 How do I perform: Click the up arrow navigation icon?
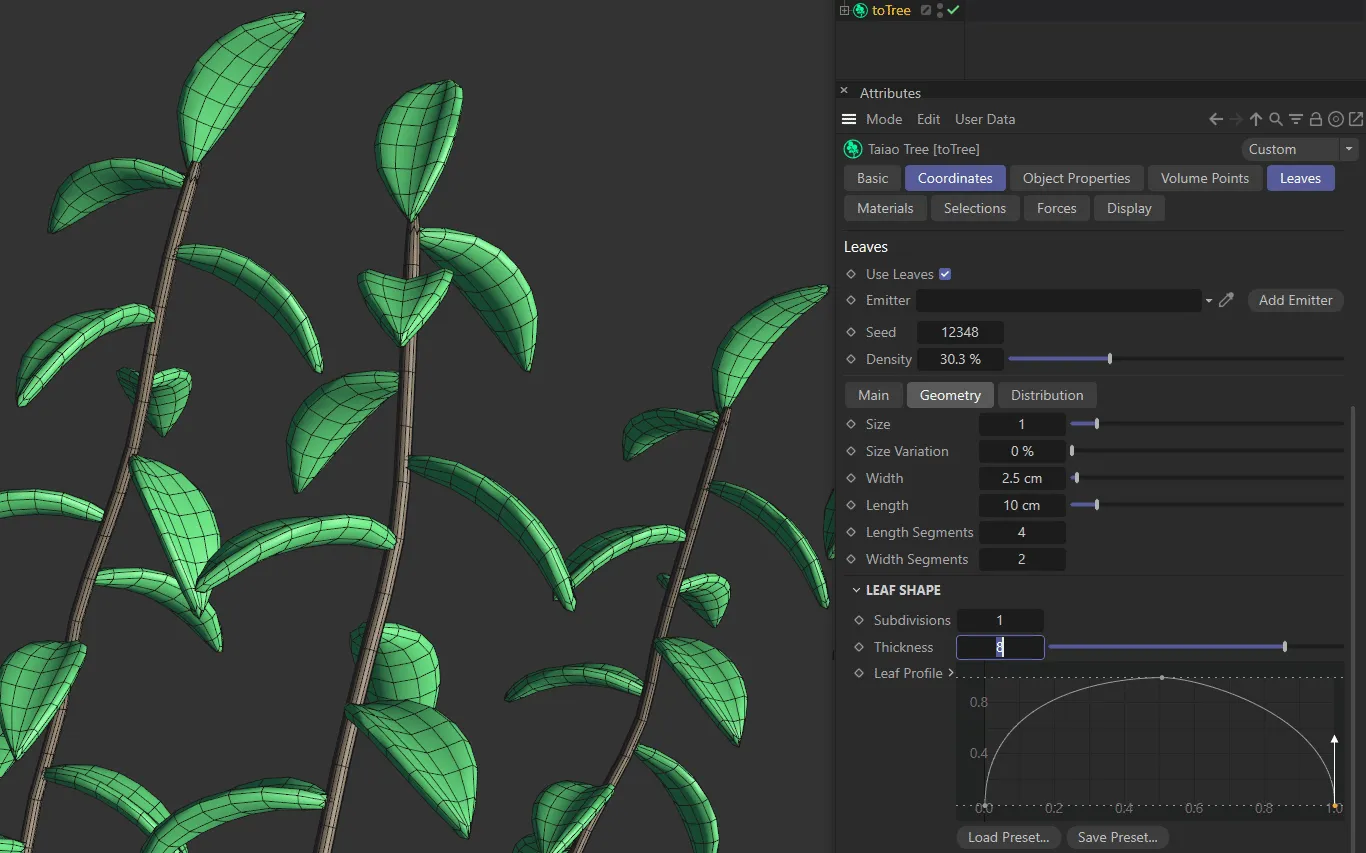coord(1256,119)
